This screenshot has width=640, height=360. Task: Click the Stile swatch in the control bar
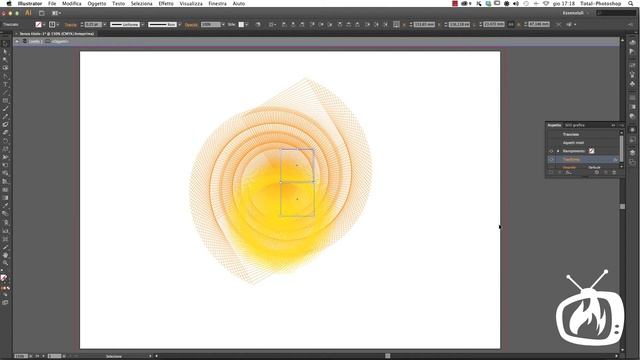[x=241, y=24]
